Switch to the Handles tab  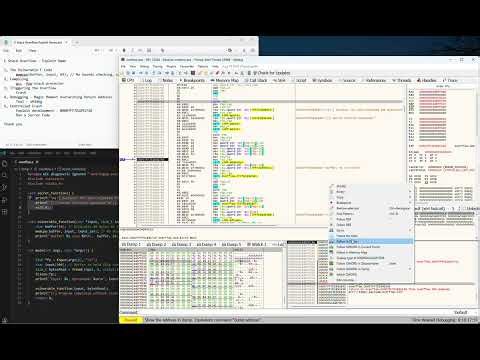pos(427,80)
